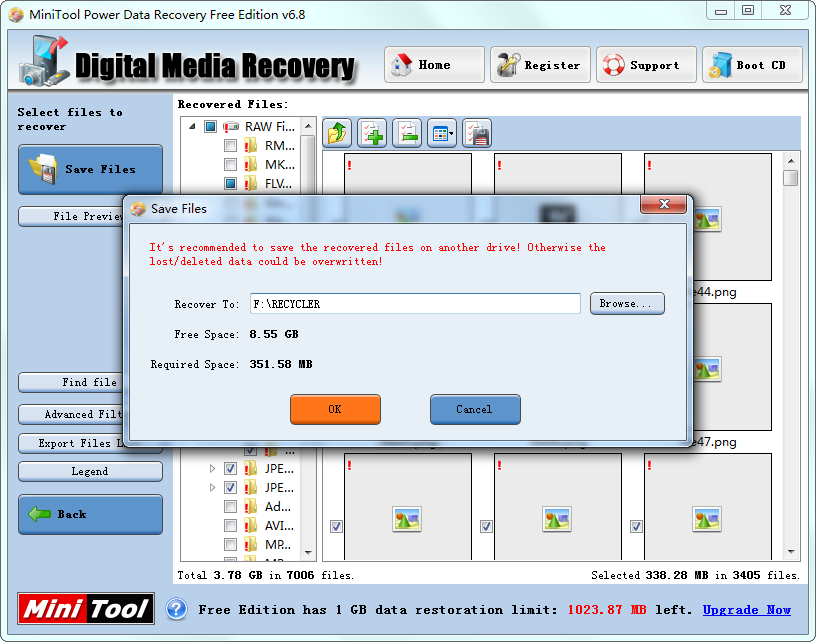Click the red 1023.87 MB remaining text
The width and height of the screenshot is (816, 642).
click(607, 609)
